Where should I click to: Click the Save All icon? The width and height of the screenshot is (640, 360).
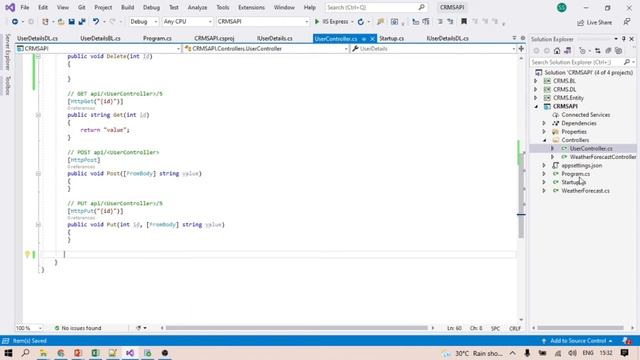[x=82, y=22]
